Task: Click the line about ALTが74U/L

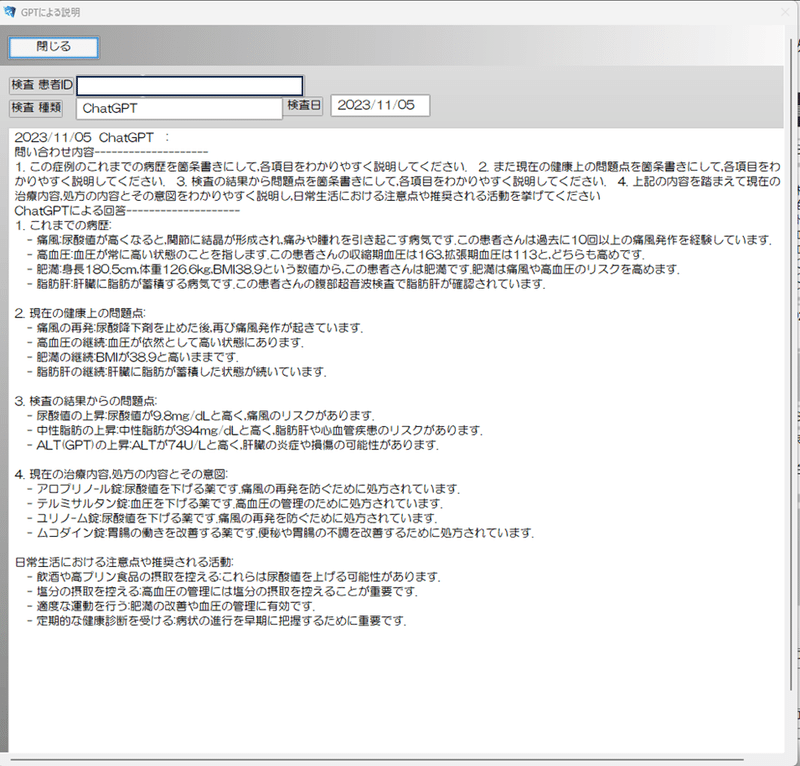Action: [233, 445]
